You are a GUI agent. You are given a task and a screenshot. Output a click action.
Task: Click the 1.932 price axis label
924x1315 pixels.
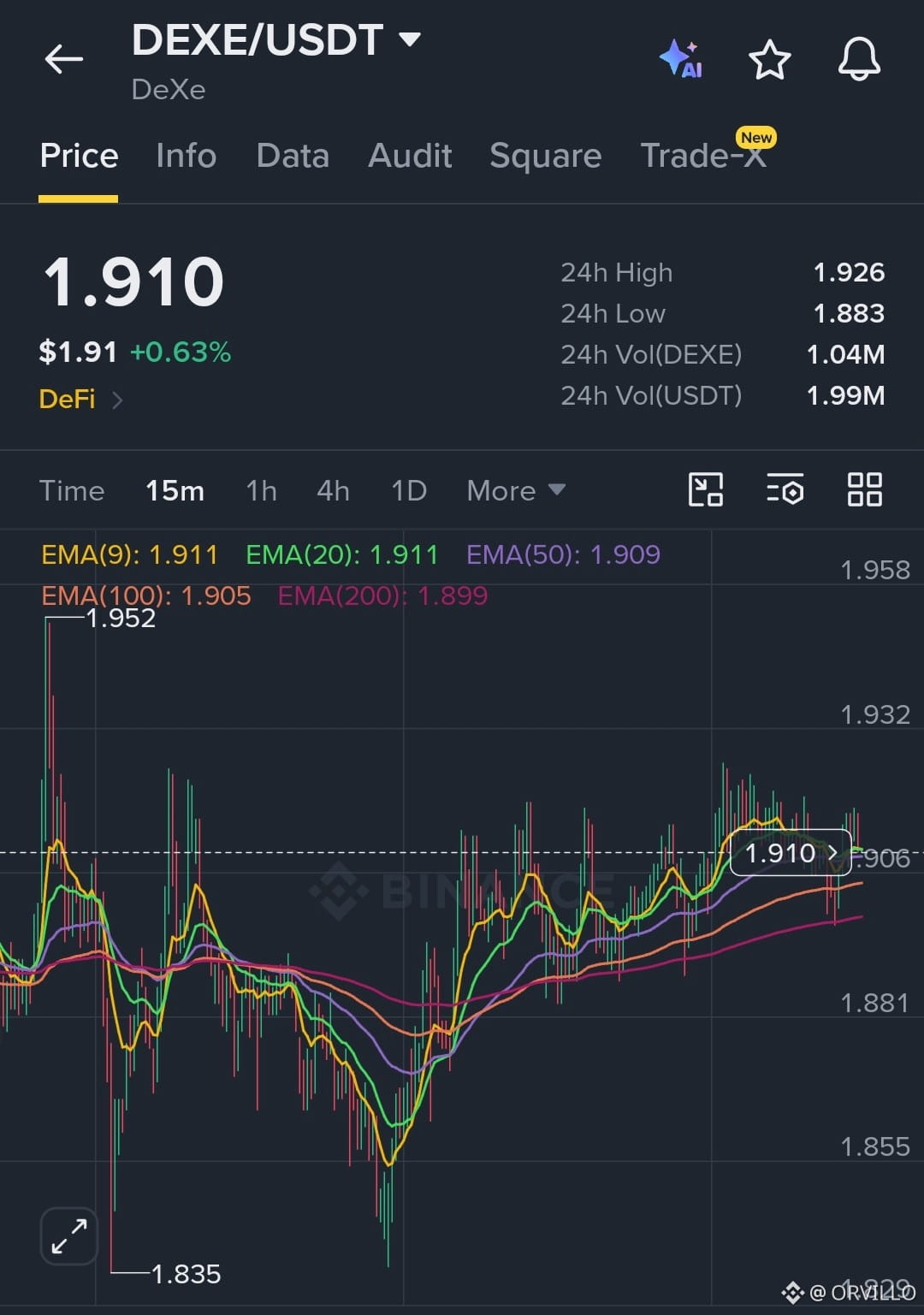pos(875,714)
